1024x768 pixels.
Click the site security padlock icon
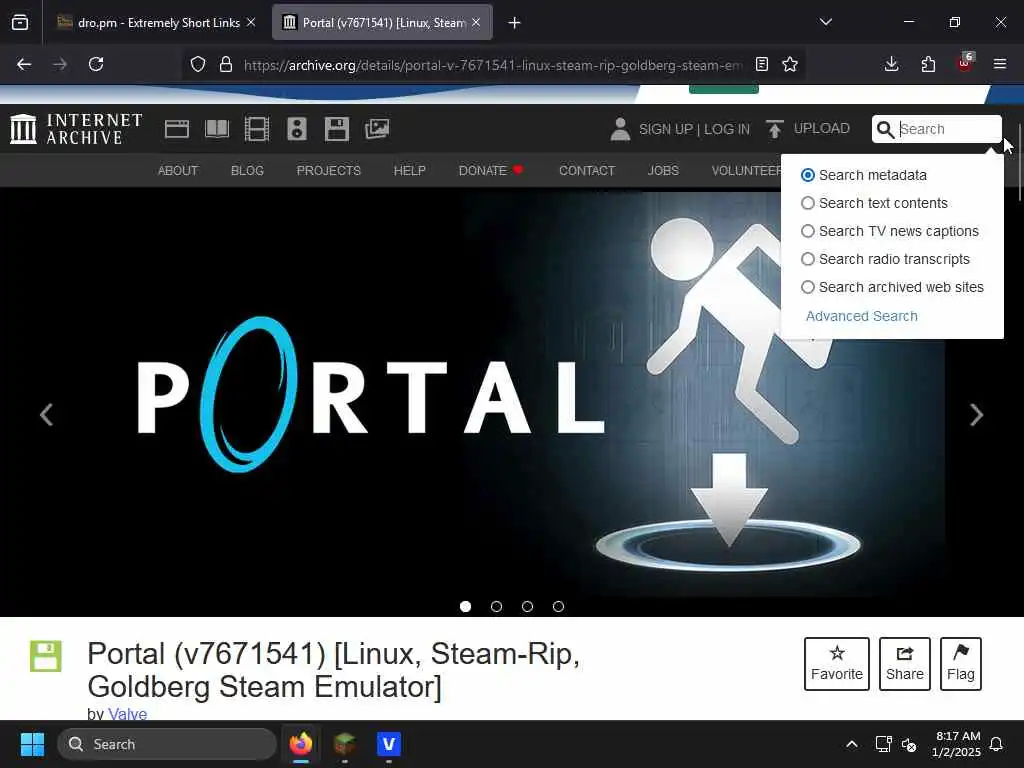(226, 64)
